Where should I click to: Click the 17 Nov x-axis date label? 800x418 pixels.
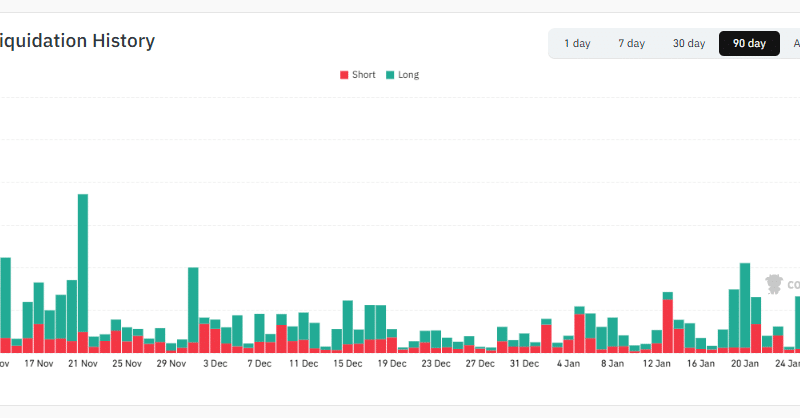pyautogui.click(x=38, y=364)
